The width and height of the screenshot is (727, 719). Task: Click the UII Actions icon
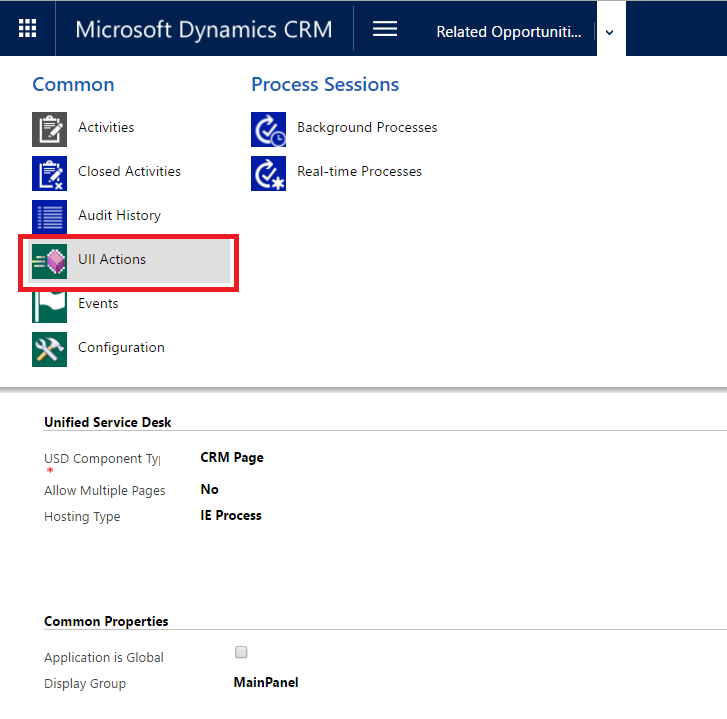coord(49,260)
